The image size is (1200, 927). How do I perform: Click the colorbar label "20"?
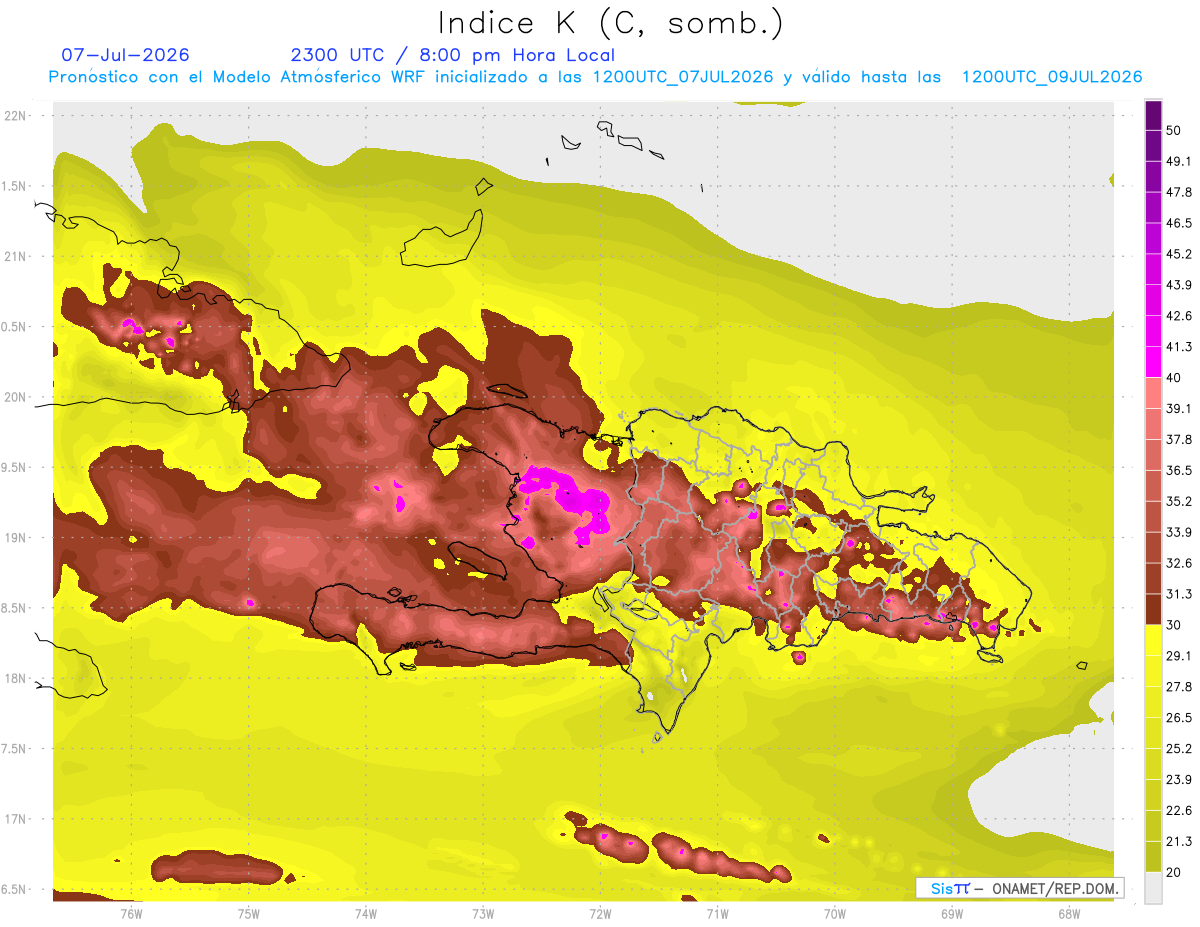tap(1174, 872)
